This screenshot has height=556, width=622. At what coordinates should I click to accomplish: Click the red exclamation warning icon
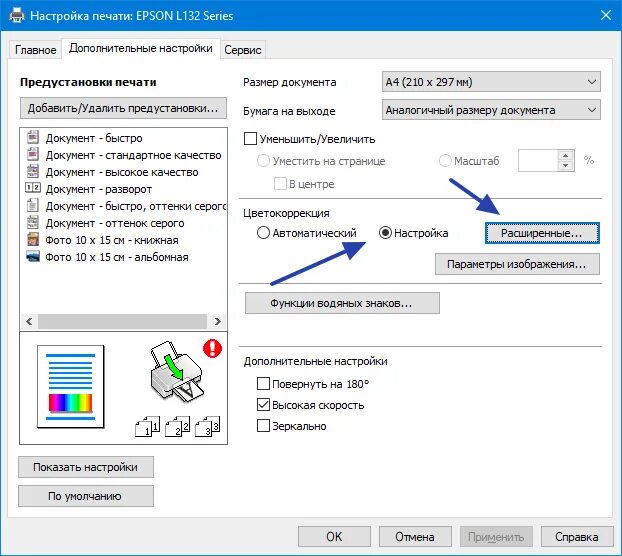[x=212, y=348]
